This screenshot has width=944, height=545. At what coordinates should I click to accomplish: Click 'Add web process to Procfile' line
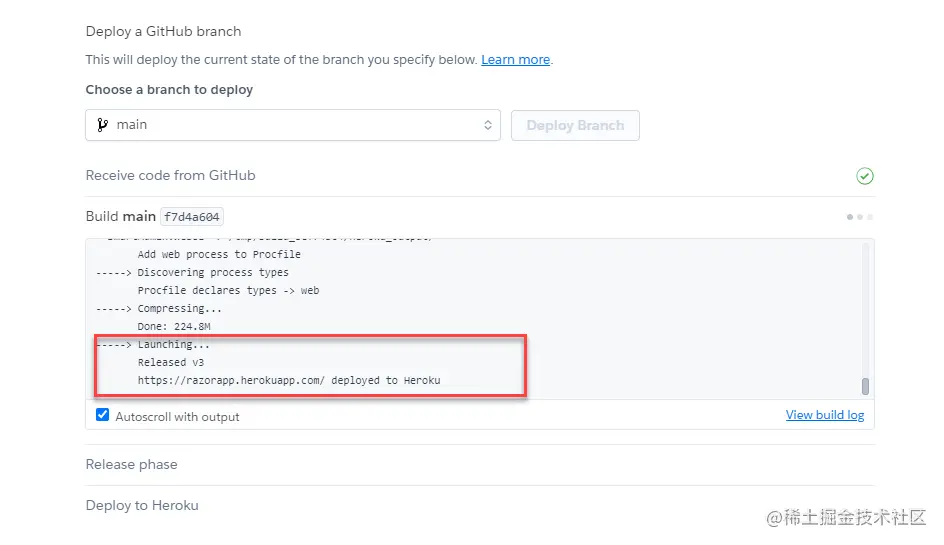[219, 254]
